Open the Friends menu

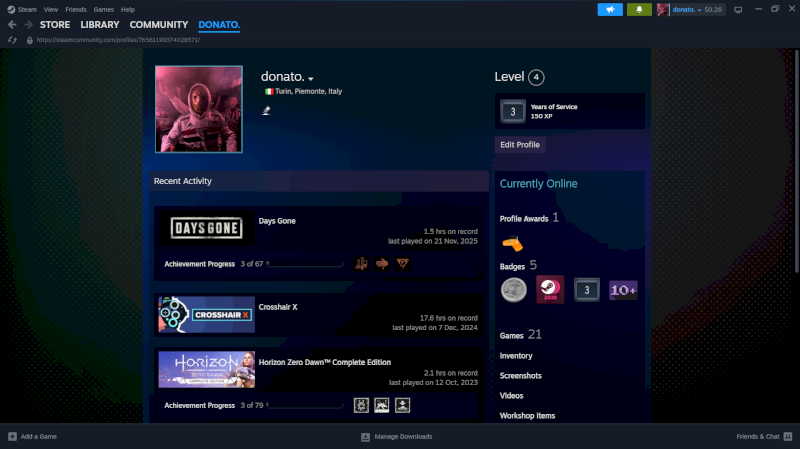pyautogui.click(x=76, y=9)
